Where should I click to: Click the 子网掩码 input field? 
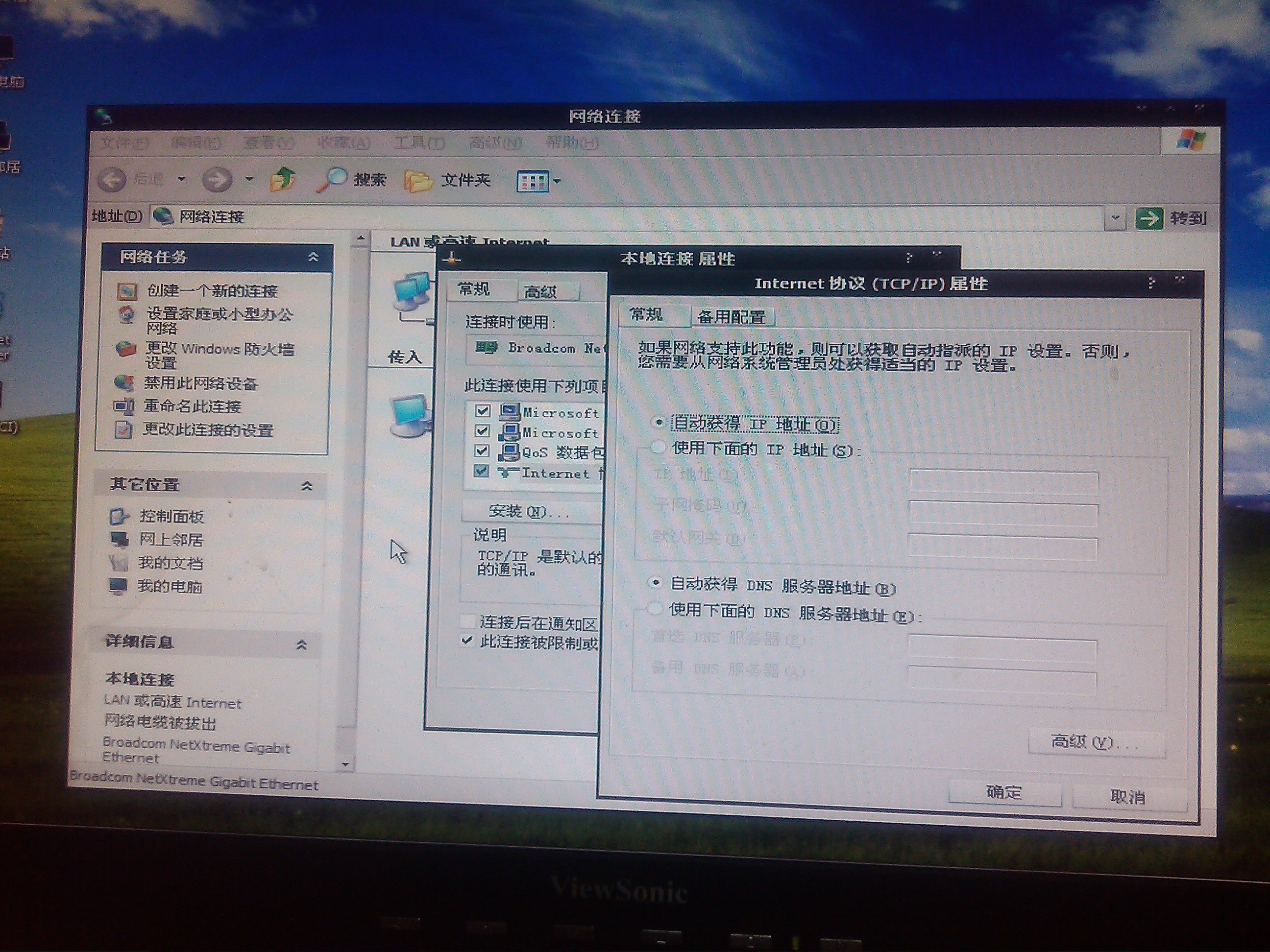pyautogui.click(x=1003, y=514)
